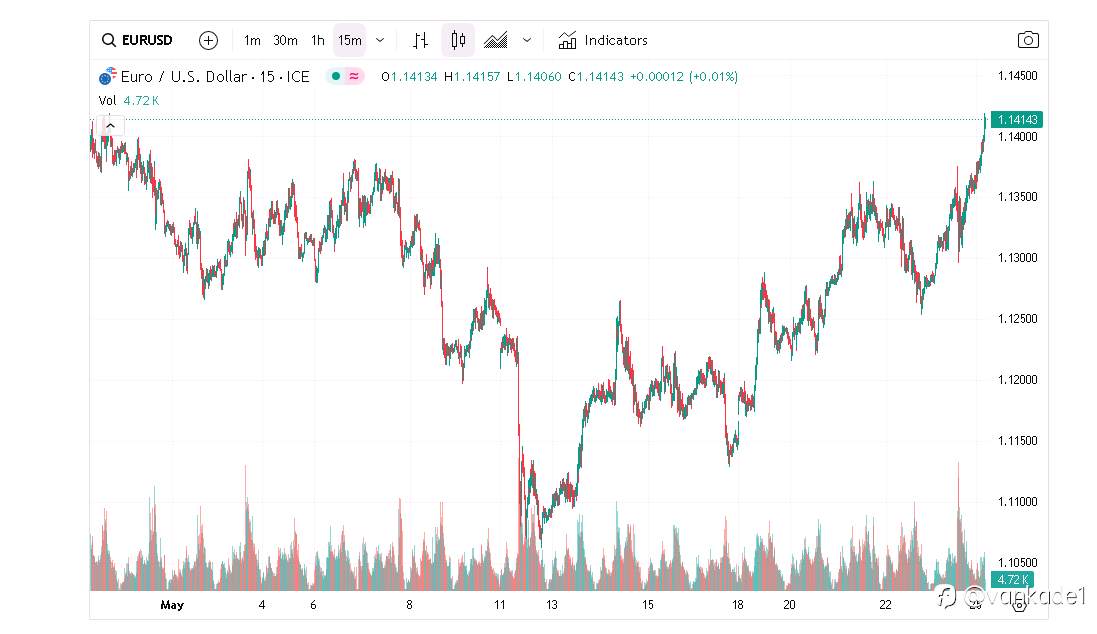This screenshot has height=634, width=1097.
Task: Open the Indicators chart icon
Action: [567, 41]
